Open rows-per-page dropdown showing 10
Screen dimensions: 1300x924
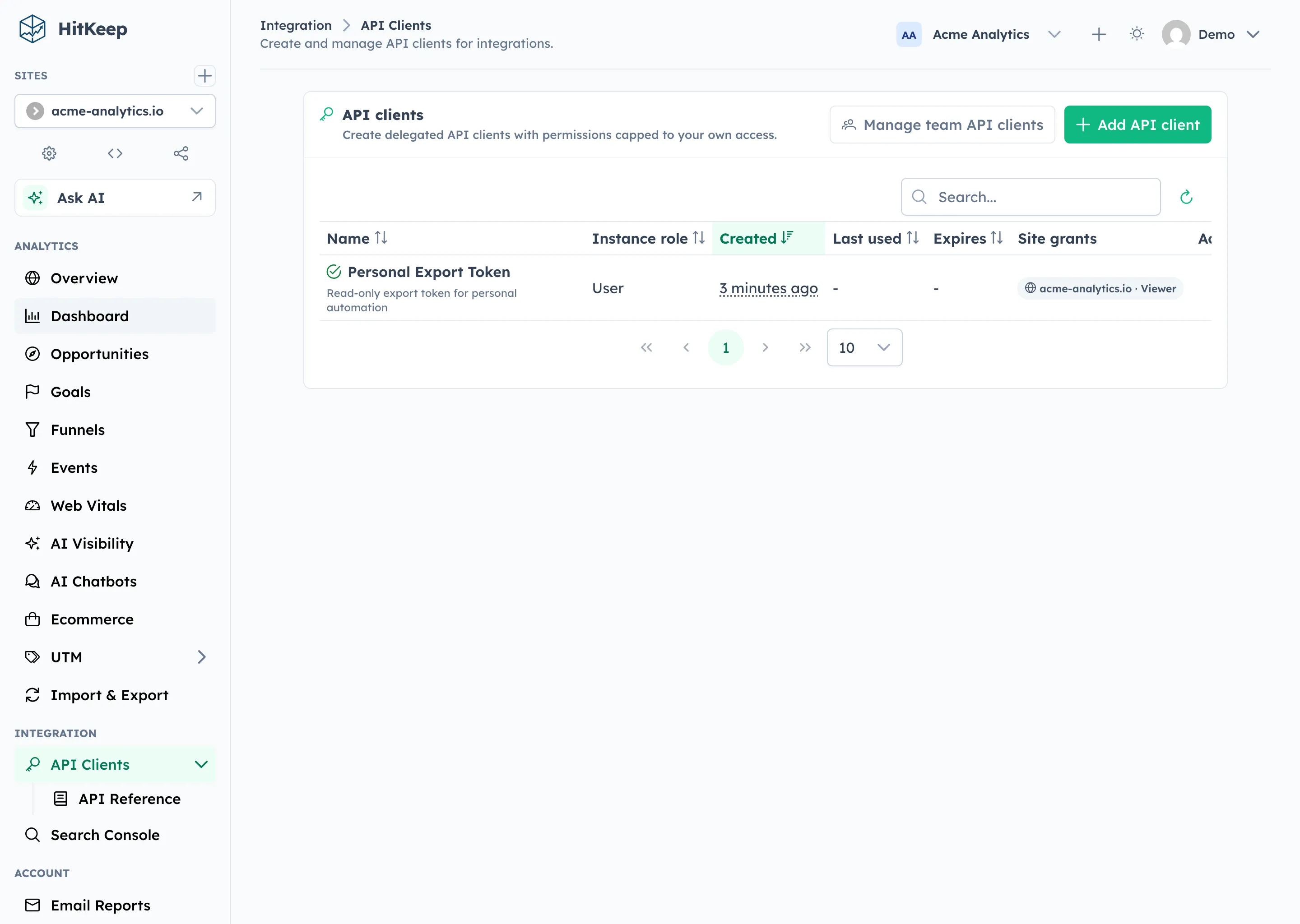pos(864,347)
